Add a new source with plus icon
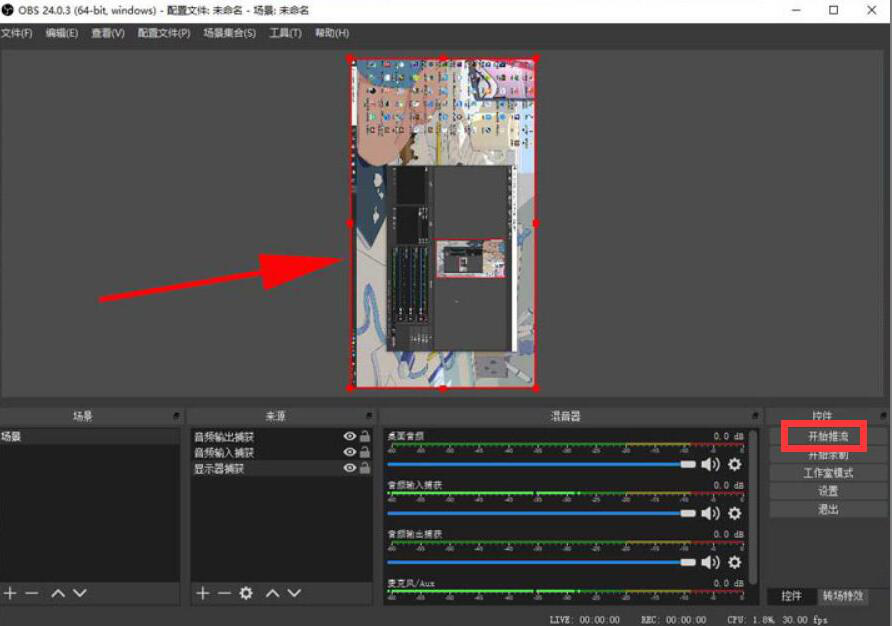Image resolution: width=892 pixels, height=626 pixels. point(203,593)
